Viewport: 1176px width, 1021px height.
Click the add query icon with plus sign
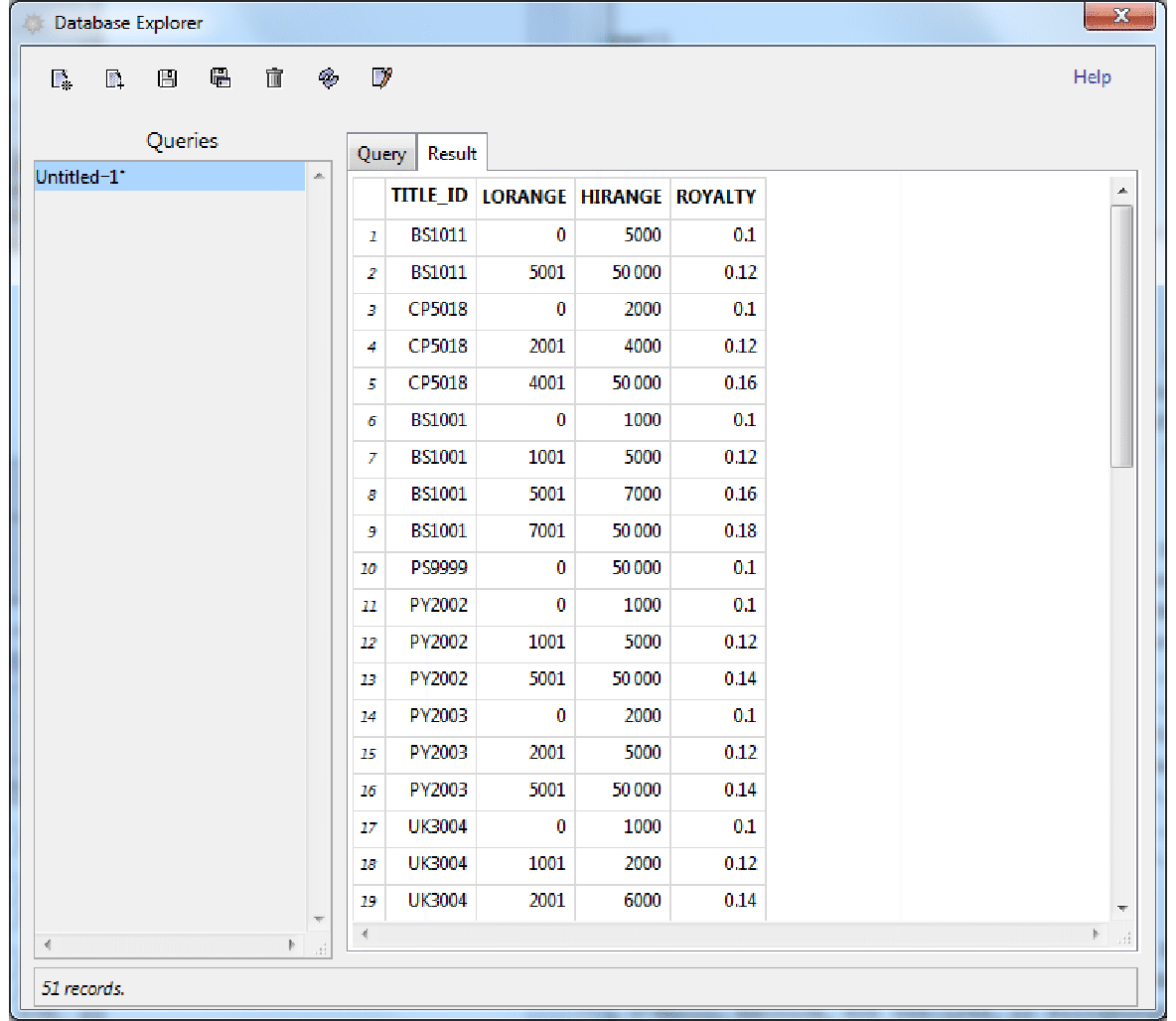(115, 78)
